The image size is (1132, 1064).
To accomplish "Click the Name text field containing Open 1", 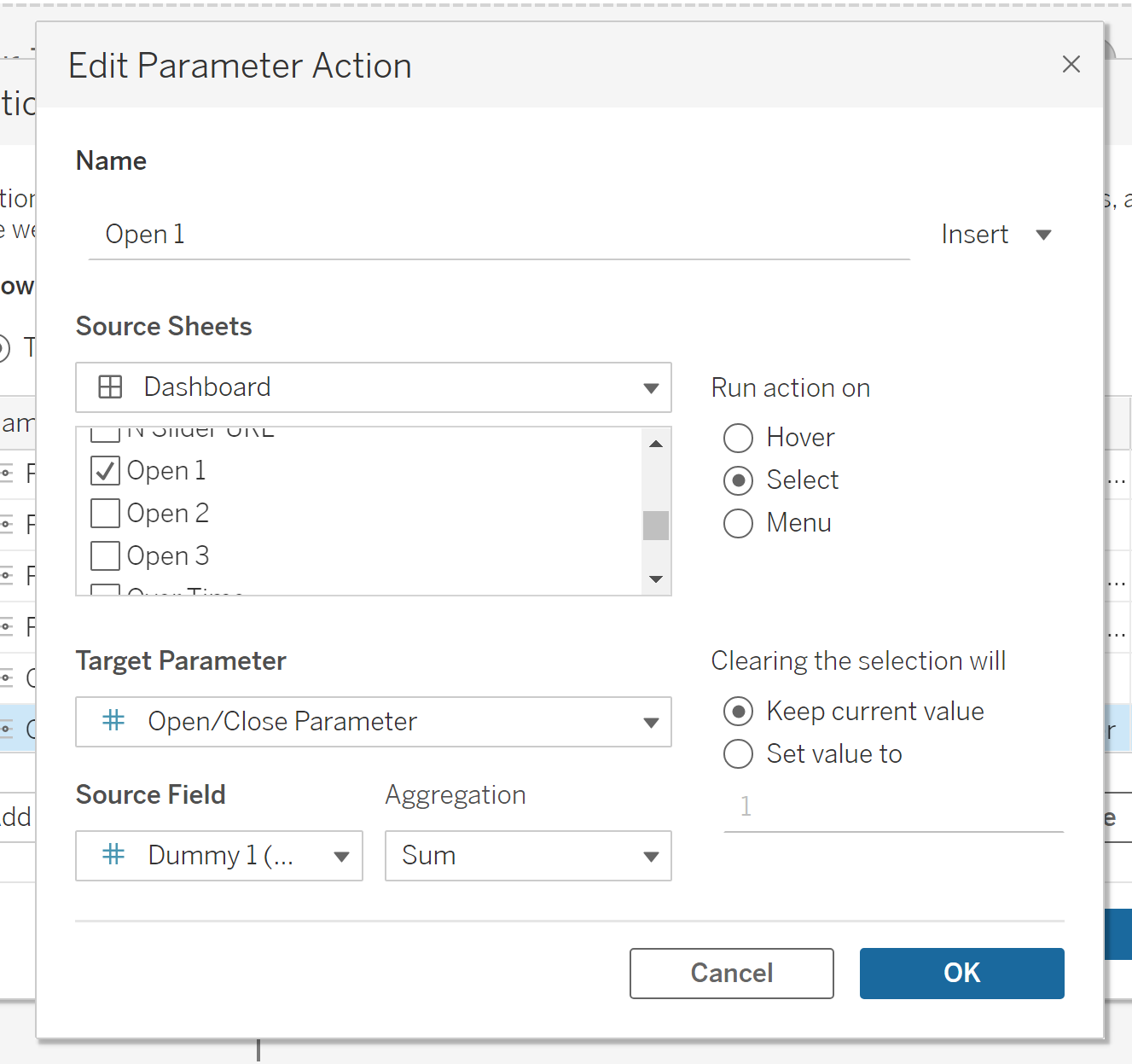I will [499, 235].
